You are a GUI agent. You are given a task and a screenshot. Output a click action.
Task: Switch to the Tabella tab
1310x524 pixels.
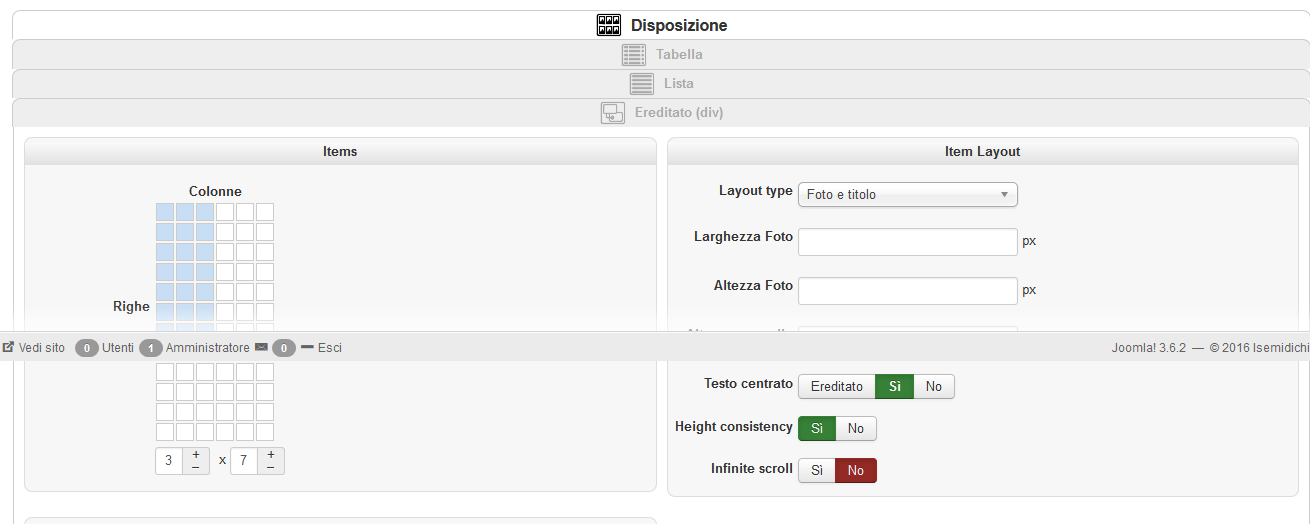tap(679, 55)
